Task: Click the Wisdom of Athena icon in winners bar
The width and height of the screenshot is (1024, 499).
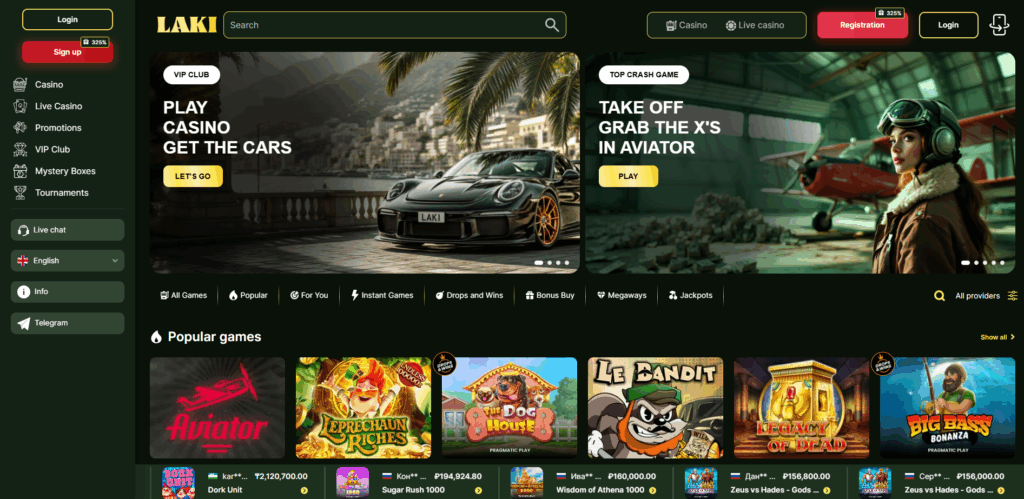Action: (526, 483)
